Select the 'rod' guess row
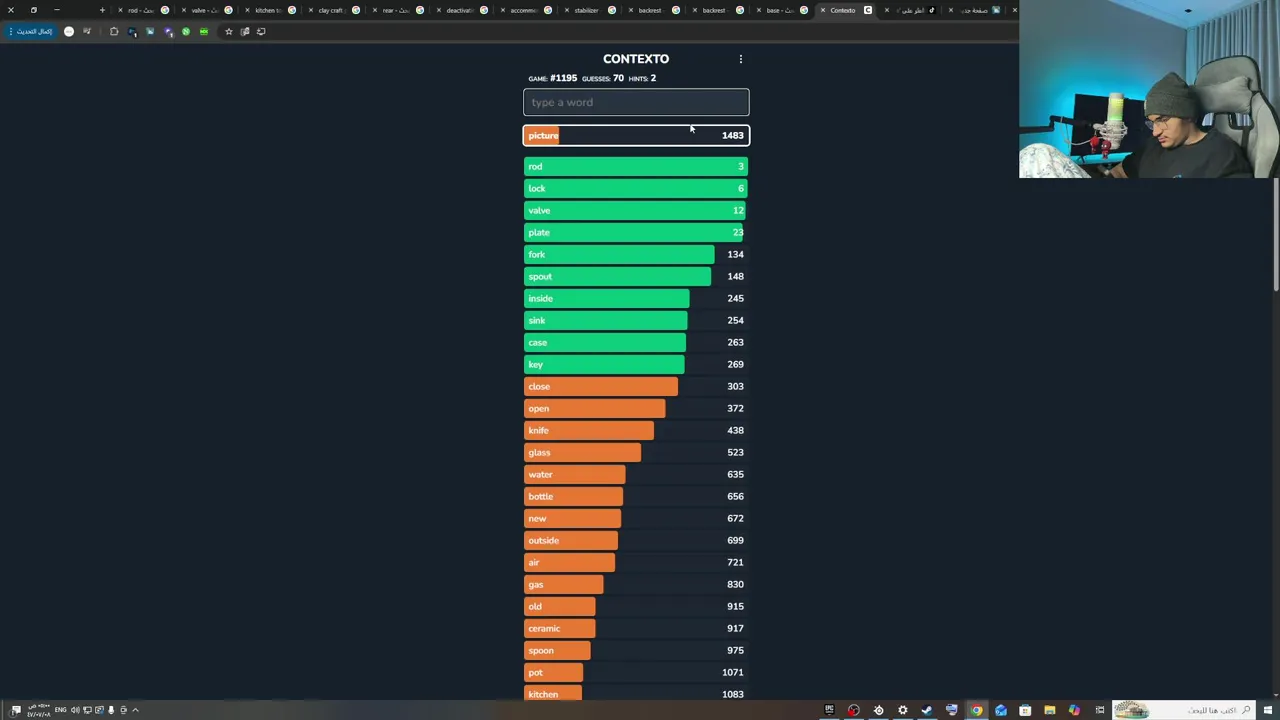 tap(636, 166)
